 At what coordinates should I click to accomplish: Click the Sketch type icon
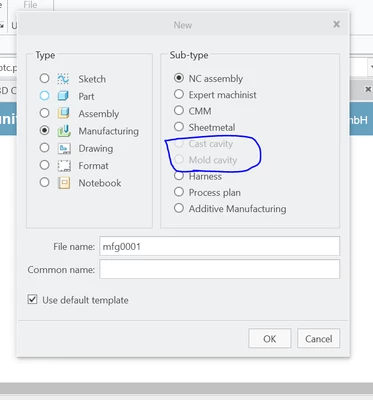[64, 79]
